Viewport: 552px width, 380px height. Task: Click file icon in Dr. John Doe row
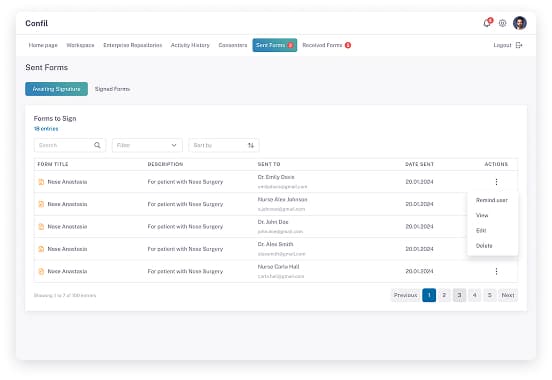(41, 226)
